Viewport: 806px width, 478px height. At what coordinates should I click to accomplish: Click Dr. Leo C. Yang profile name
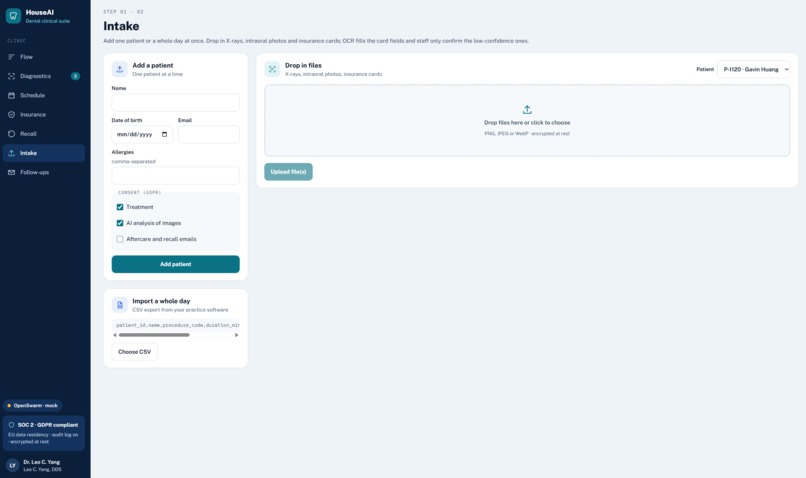42,462
